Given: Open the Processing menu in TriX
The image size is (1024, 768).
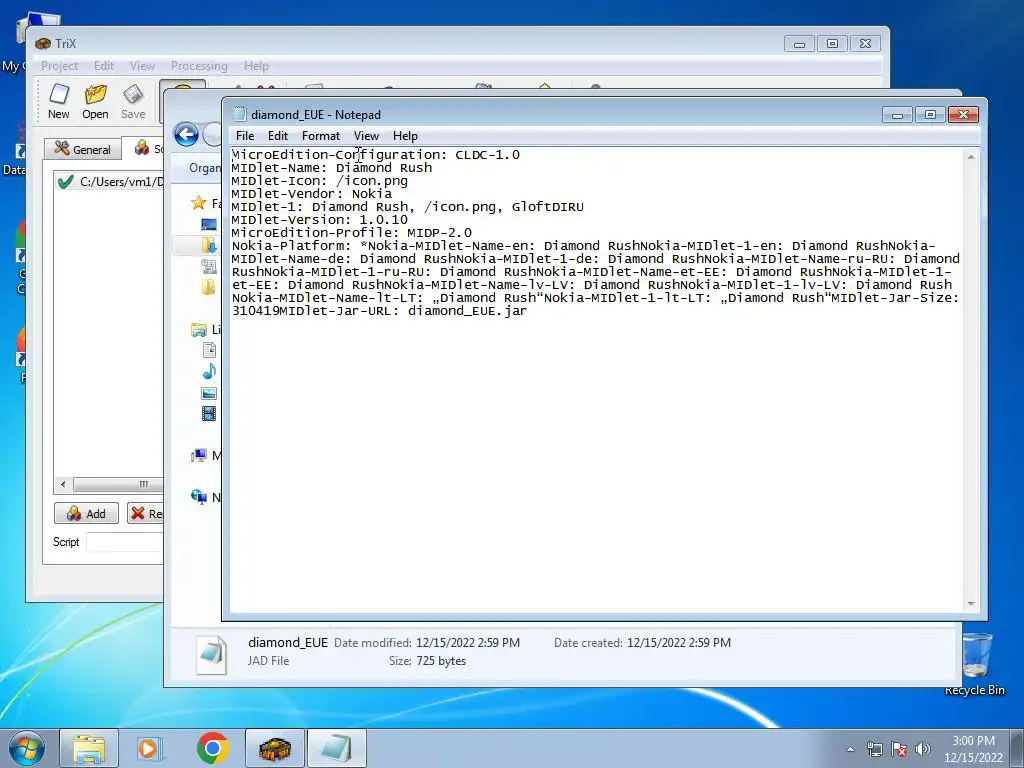Looking at the screenshot, I should click(199, 66).
